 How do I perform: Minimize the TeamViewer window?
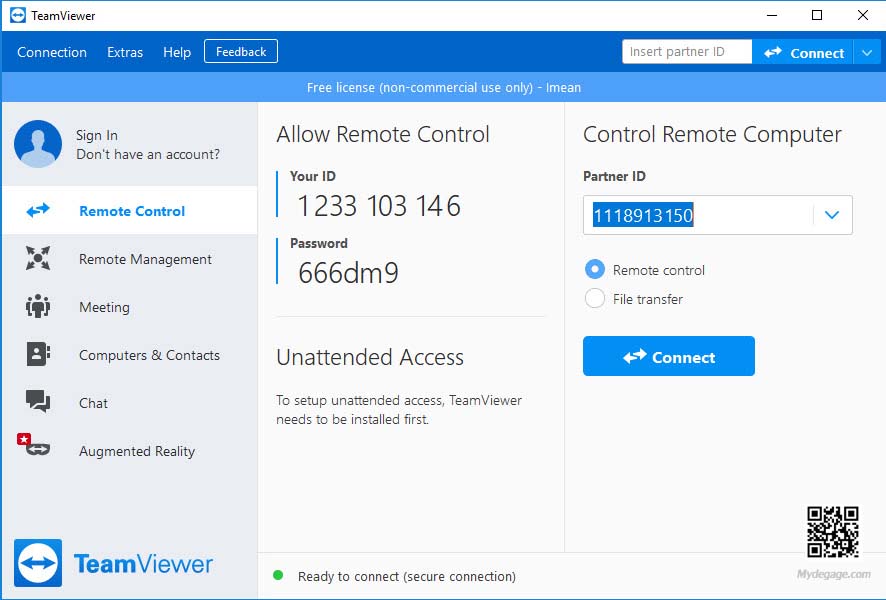[772, 15]
